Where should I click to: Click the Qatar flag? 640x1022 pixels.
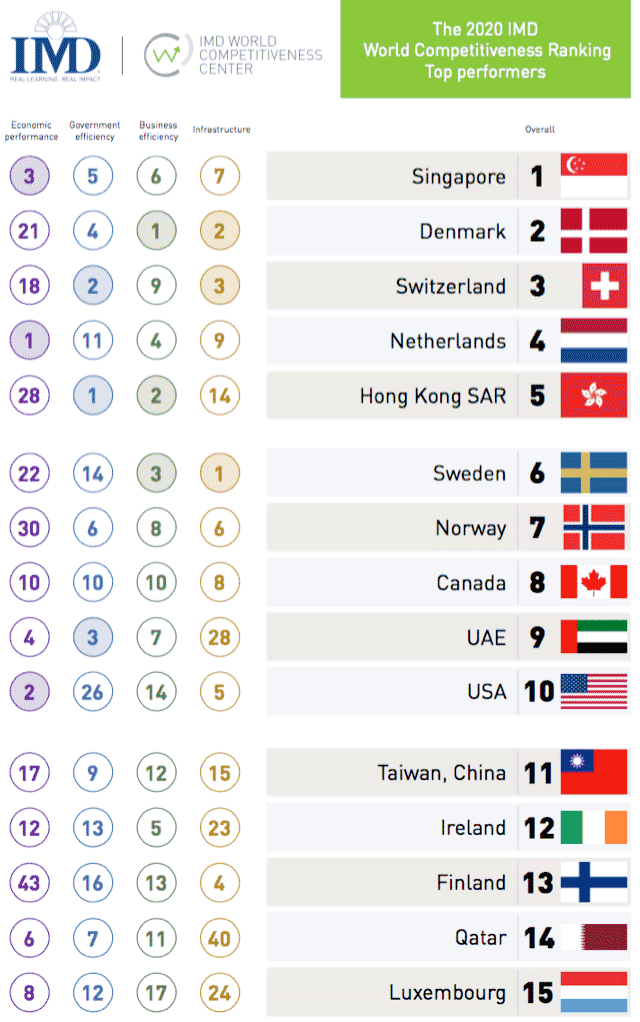[594, 937]
